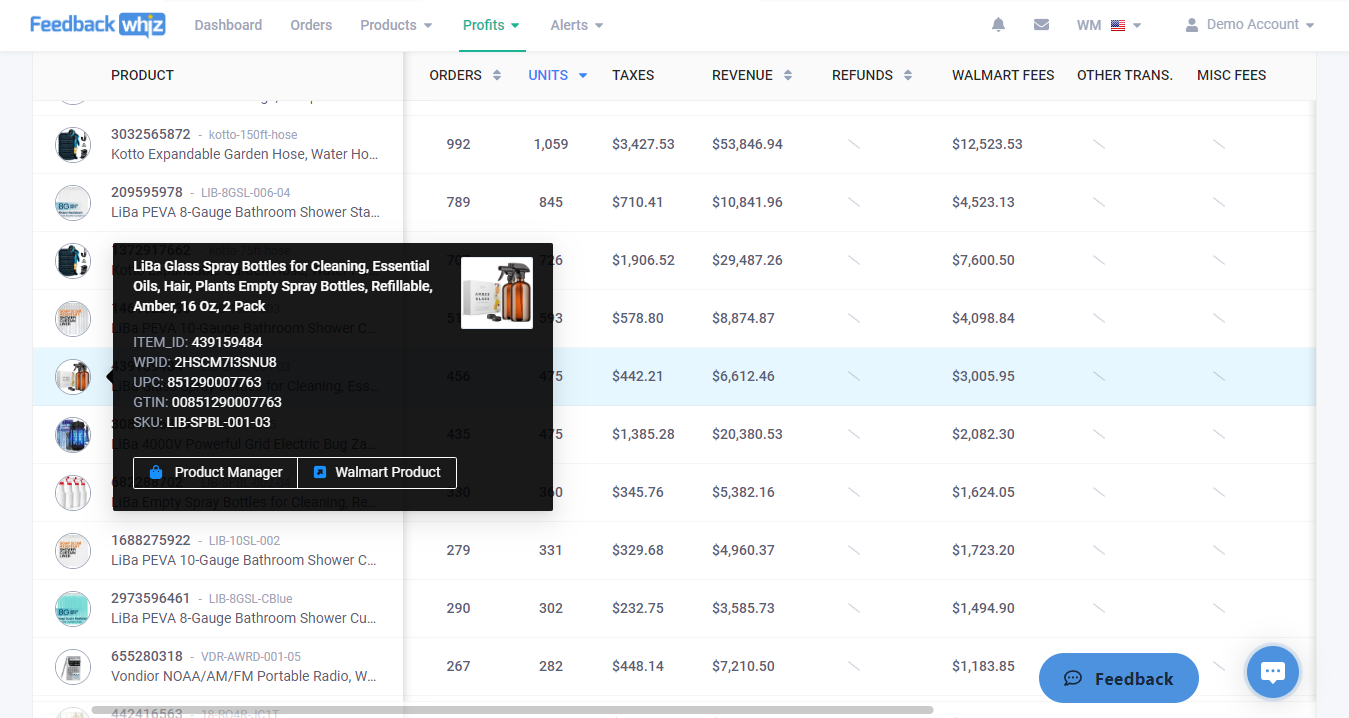Click Walmart fees value $4,098.84

983,318
